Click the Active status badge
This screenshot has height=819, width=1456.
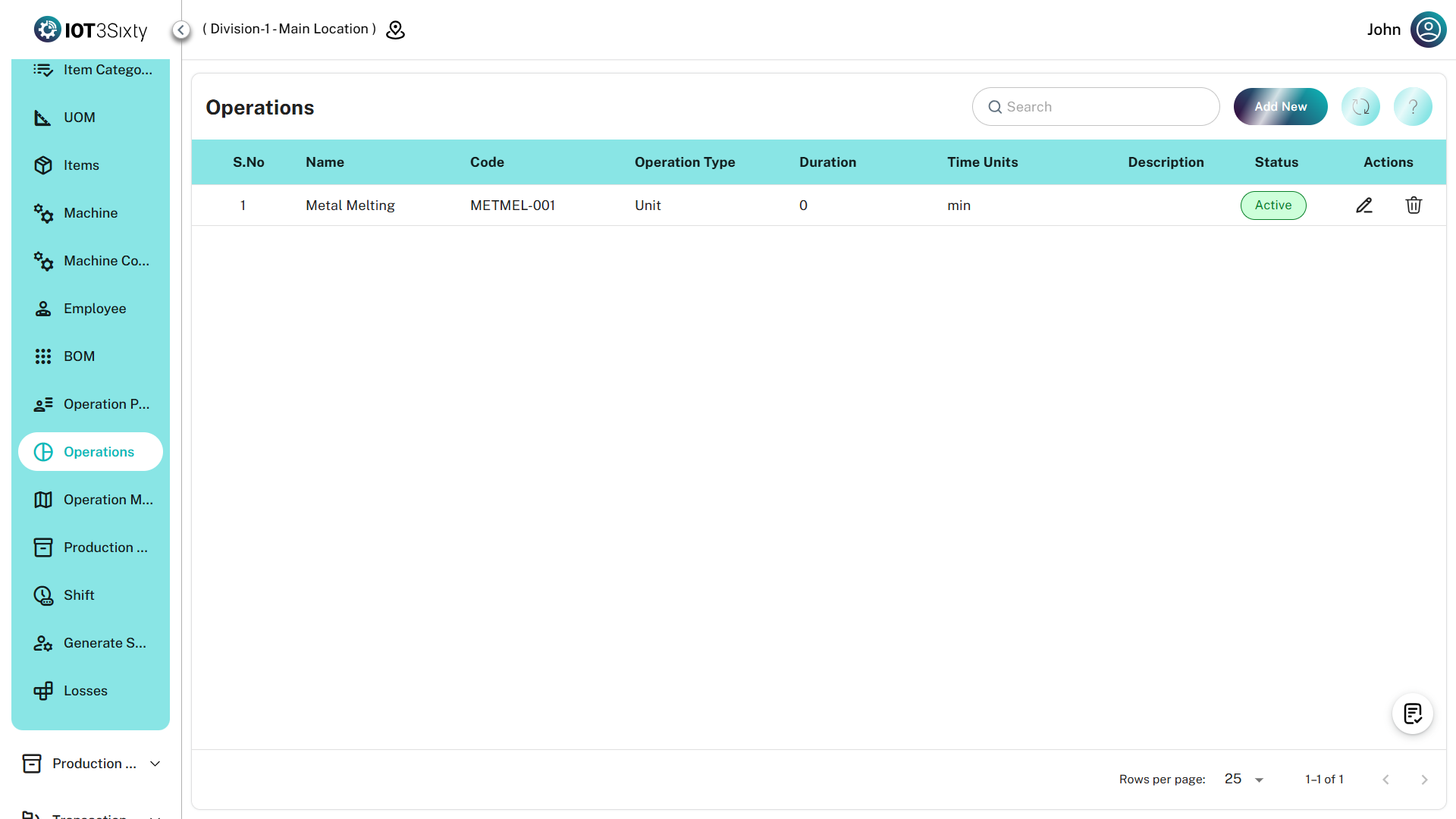click(1272, 206)
